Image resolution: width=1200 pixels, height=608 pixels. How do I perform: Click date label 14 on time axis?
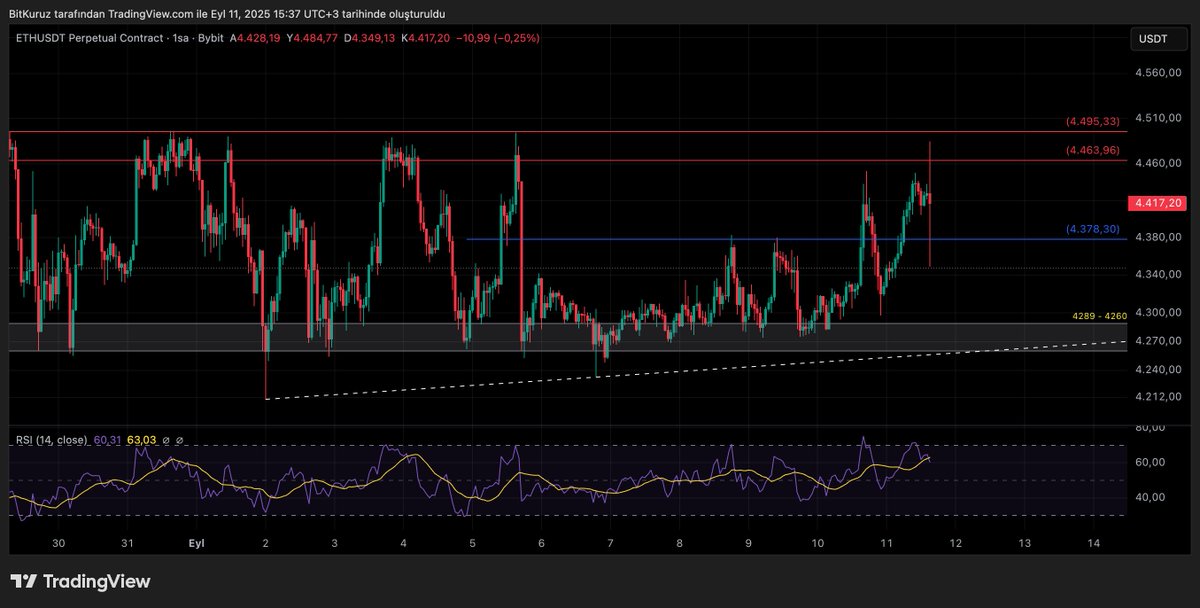1093,543
